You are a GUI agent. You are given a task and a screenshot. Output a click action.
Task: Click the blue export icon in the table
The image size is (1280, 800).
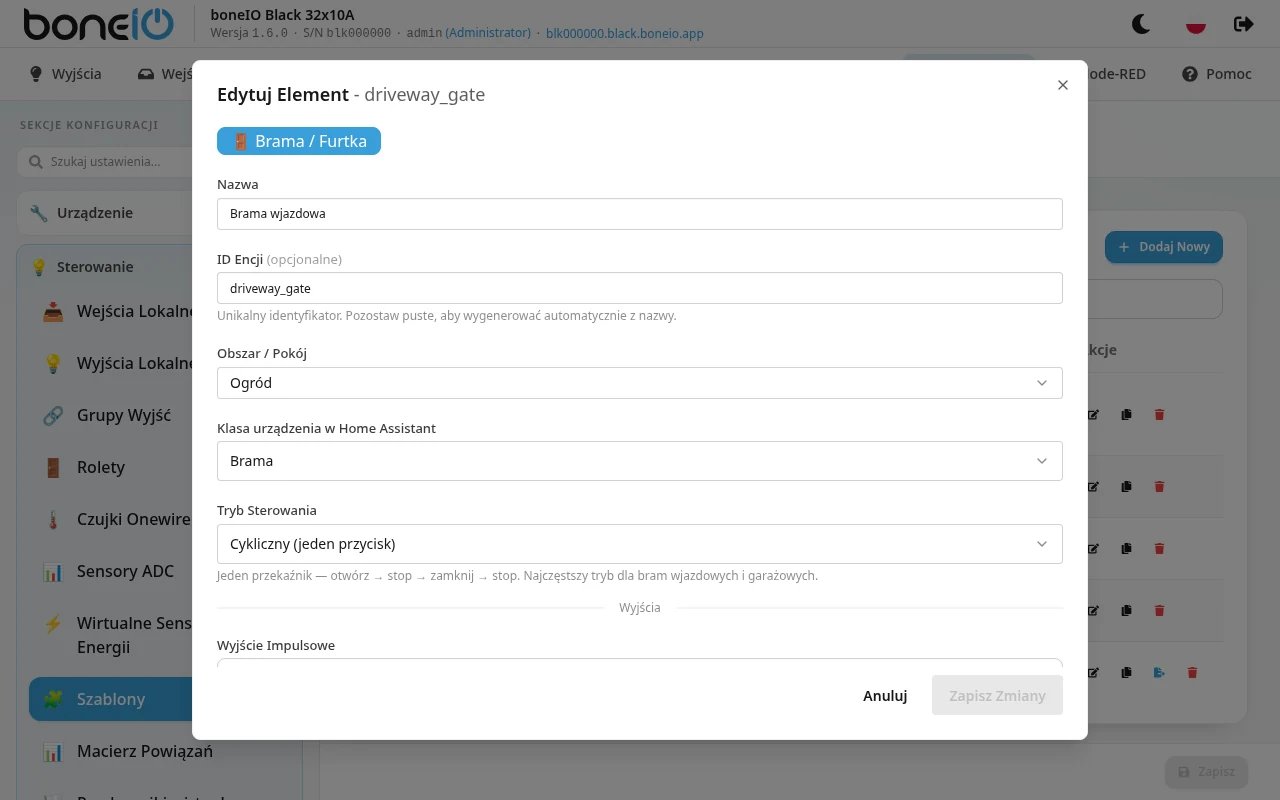(x=1159, y=672)
